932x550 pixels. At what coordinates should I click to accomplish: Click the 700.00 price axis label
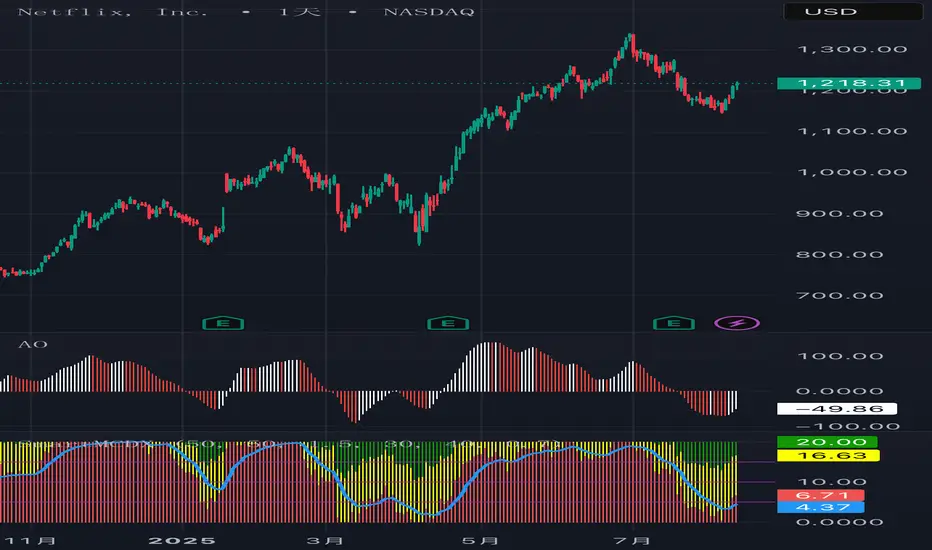tap(839, 296)
